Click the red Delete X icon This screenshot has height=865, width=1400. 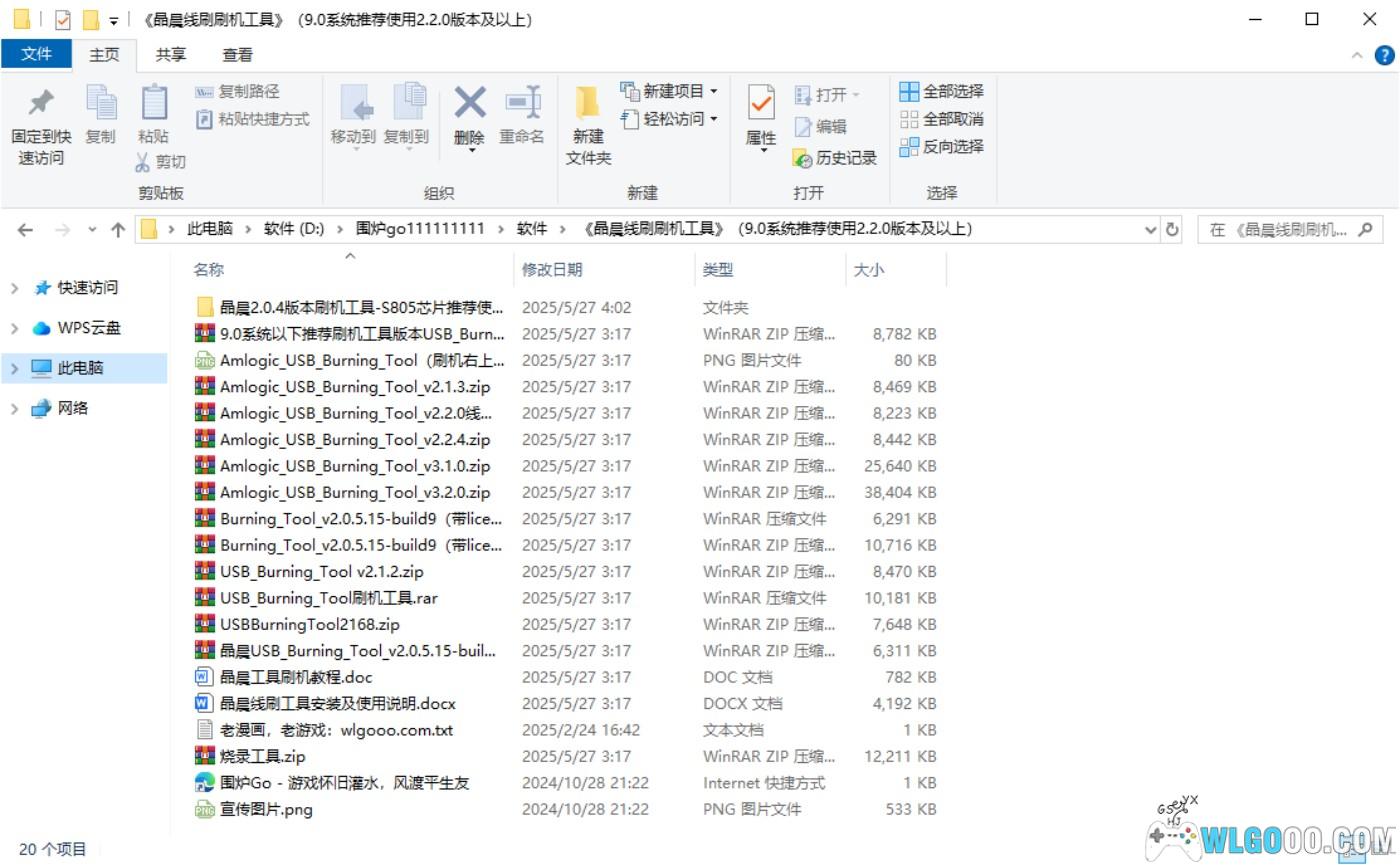pyautogui.click(x=469, y=103)
